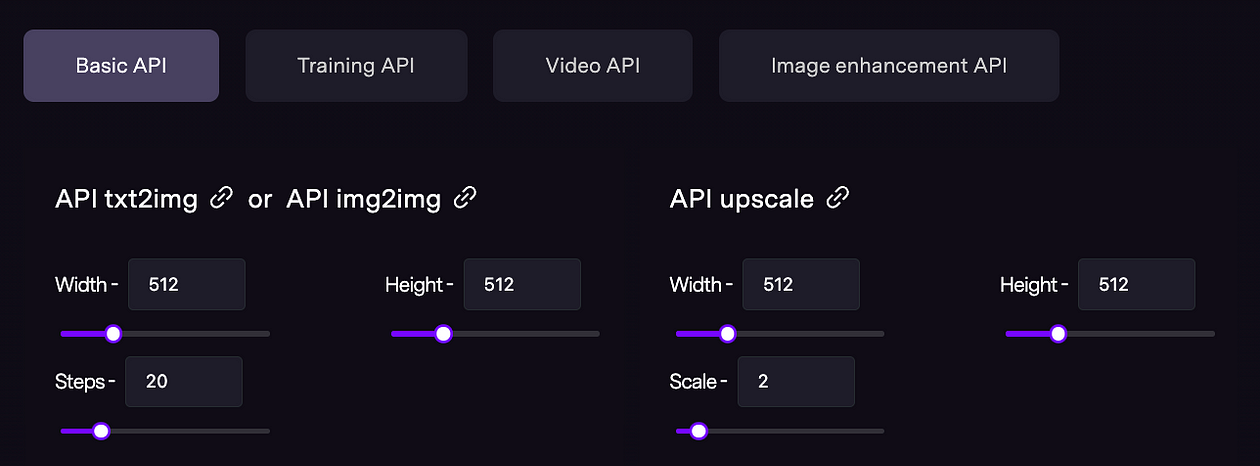Click the Steps input field showing 20
The height and width of the screenshot is (466, 1260).
pyautogui.click(x=184, y=381)
